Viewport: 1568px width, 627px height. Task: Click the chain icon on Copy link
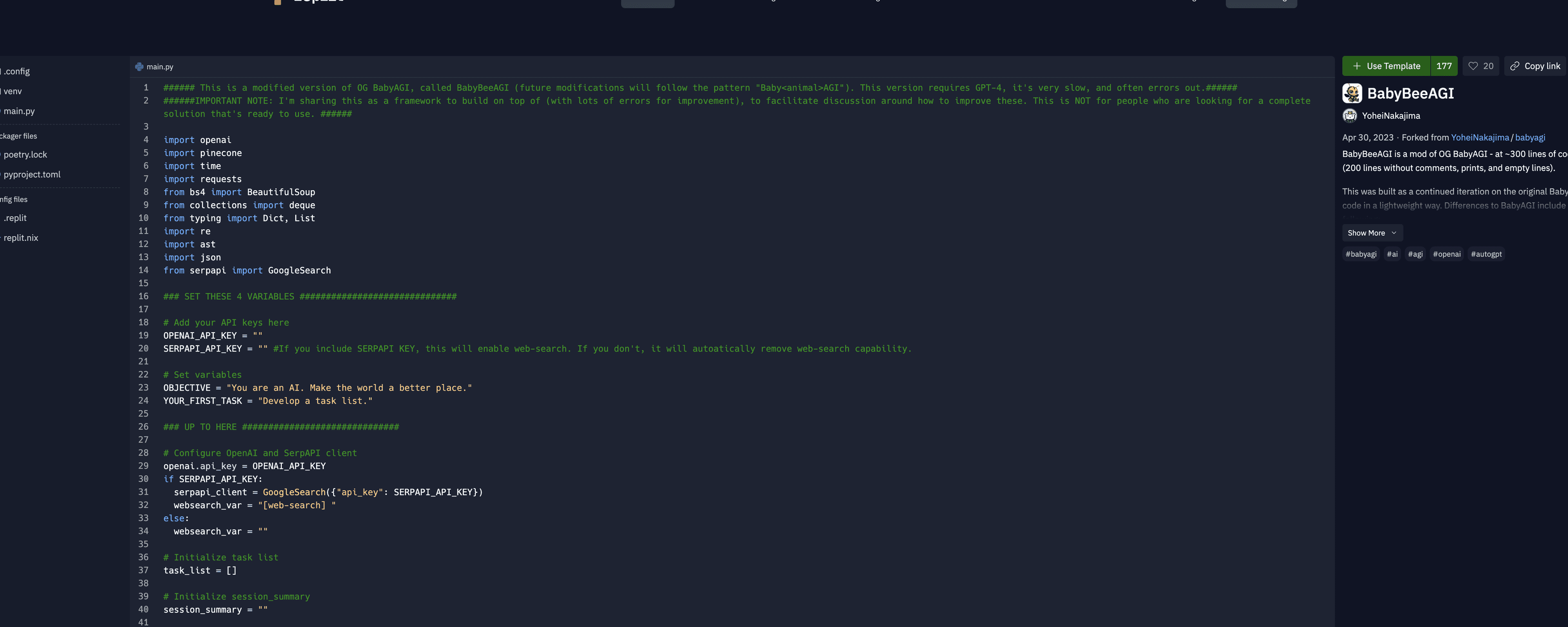1515,66
